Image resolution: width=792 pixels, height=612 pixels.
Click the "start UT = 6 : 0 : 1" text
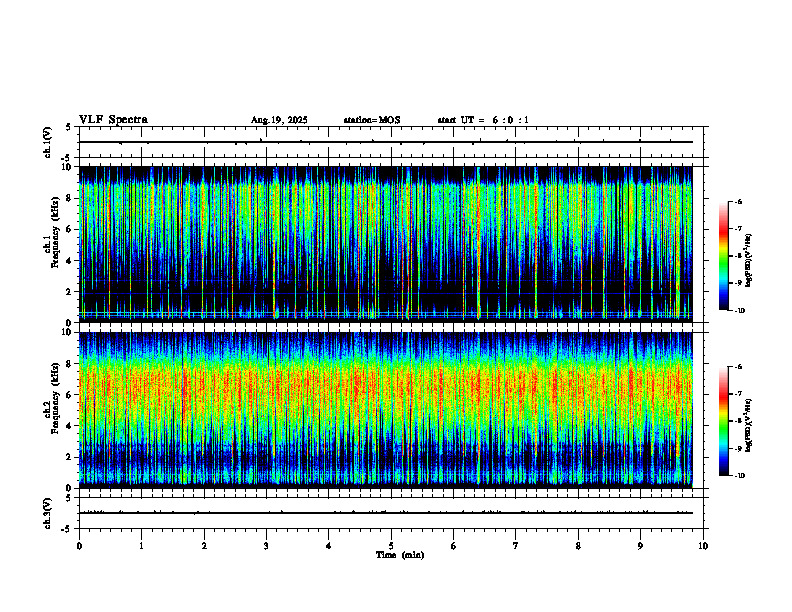(x=483, y=120)
